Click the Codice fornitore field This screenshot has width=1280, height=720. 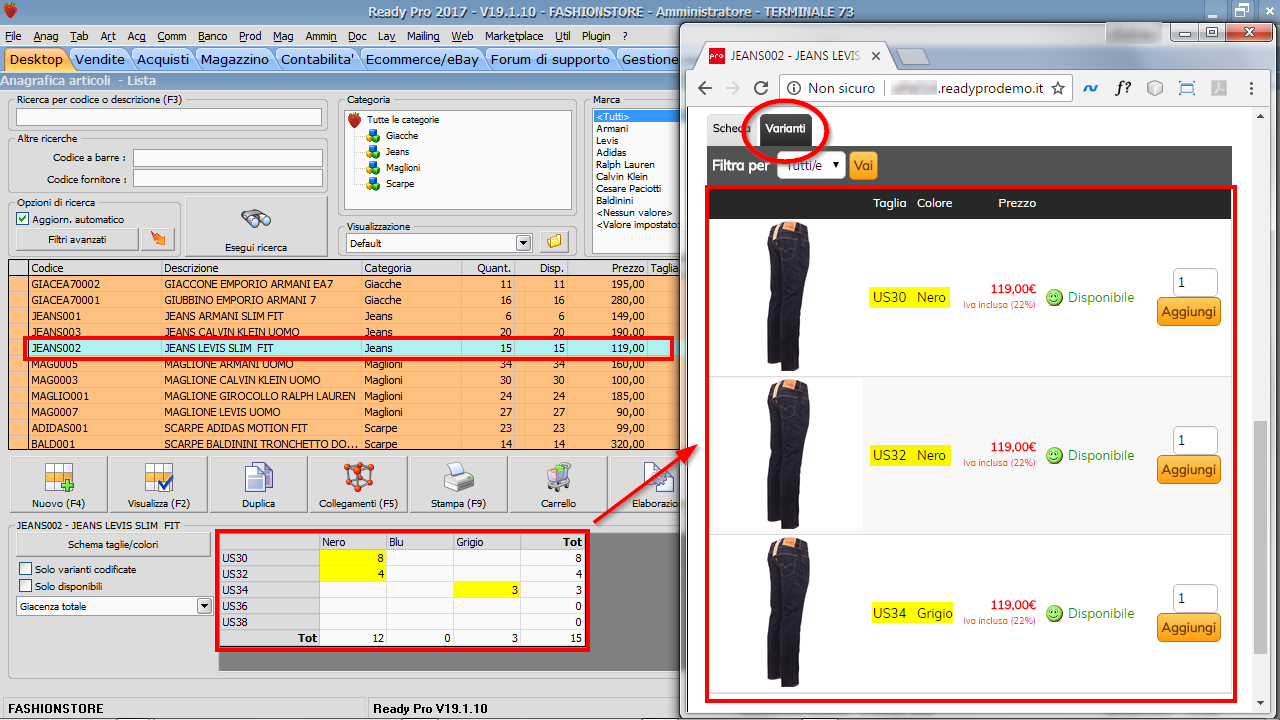click(x=228, y=179)
